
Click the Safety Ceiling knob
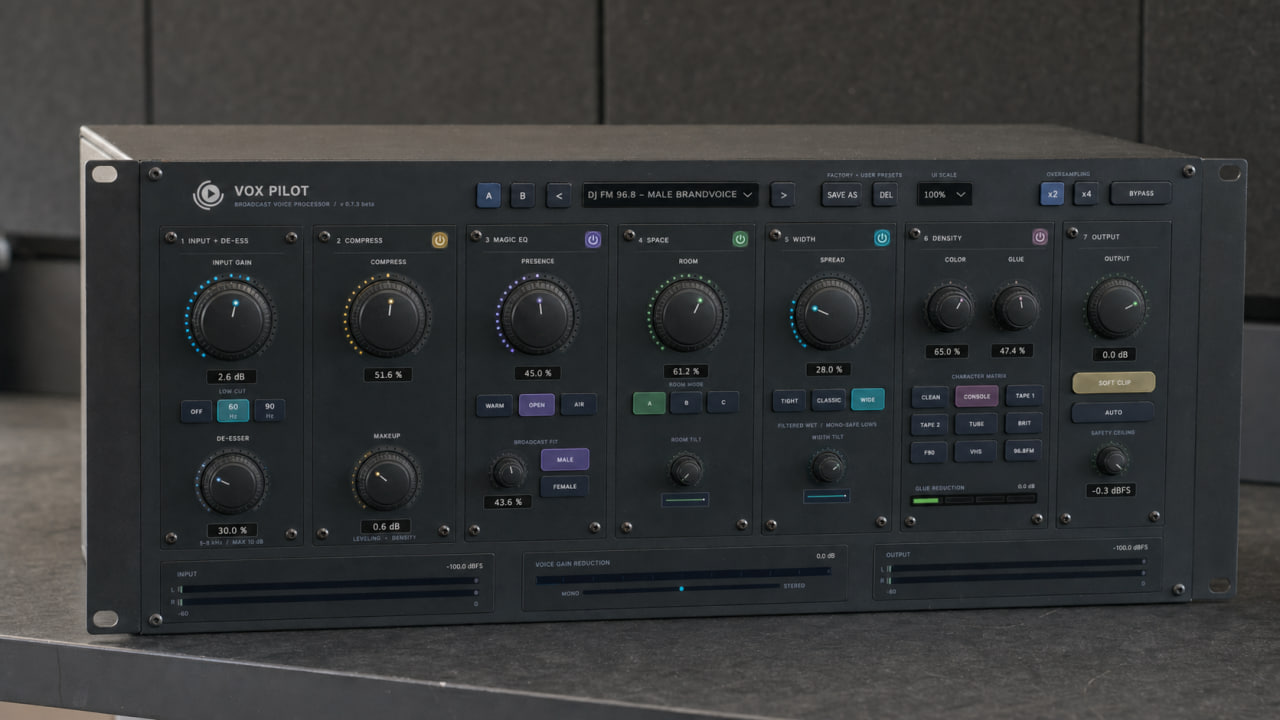pyautogui.click(x=1112, y=459)
